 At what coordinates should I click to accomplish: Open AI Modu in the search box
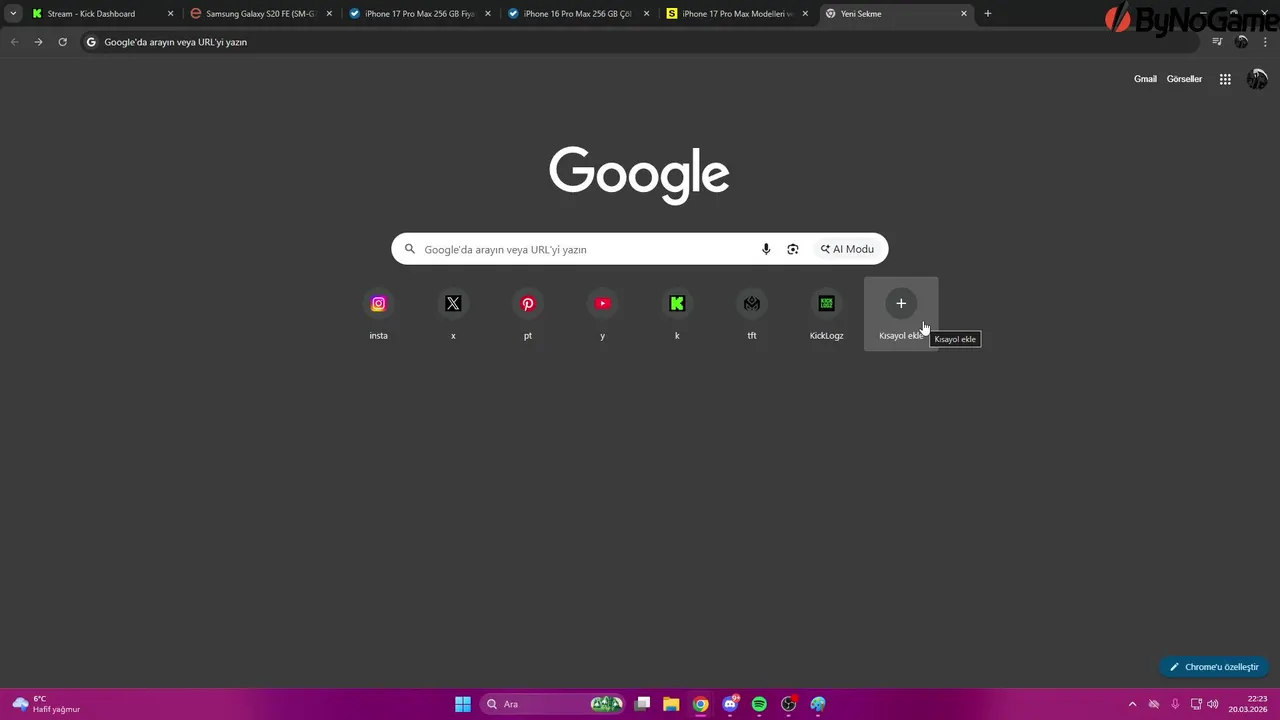tap(847, 249)
